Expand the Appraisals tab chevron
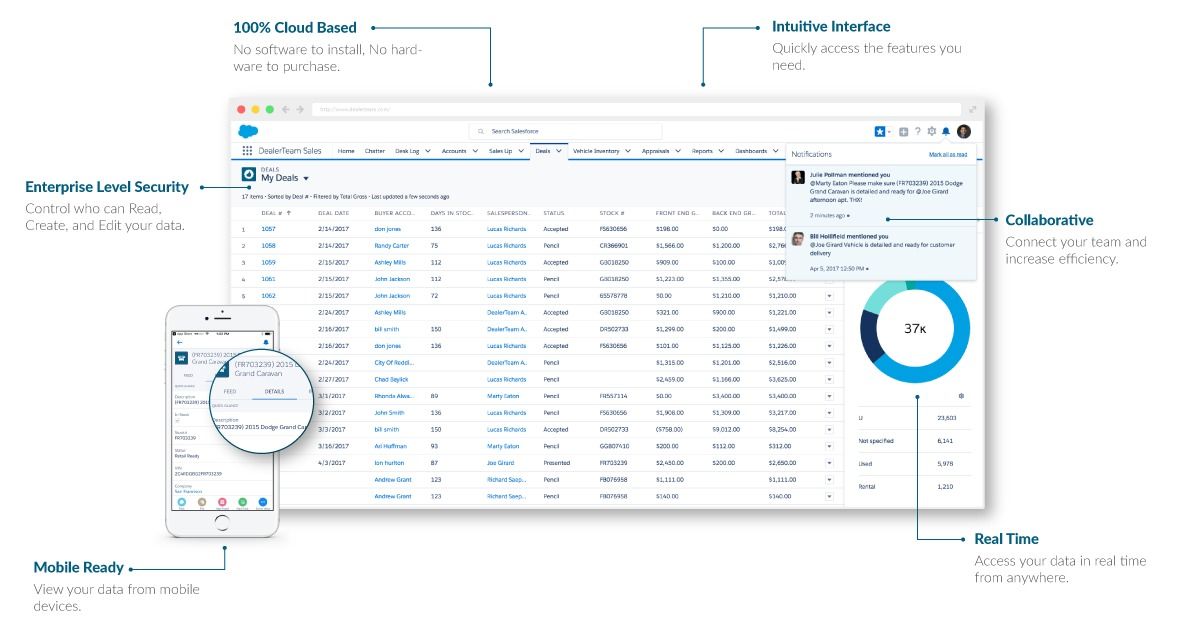This screenshot has height=641, width=1191. 678,151
